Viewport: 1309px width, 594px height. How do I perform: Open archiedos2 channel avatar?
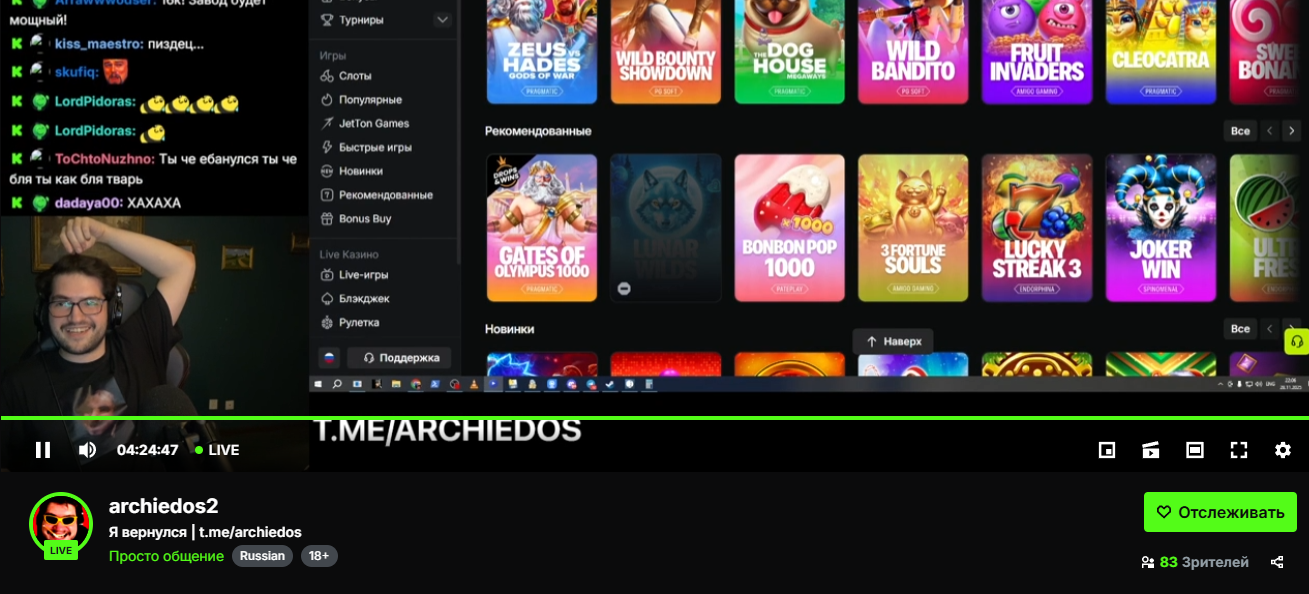(x=61, y=523)
